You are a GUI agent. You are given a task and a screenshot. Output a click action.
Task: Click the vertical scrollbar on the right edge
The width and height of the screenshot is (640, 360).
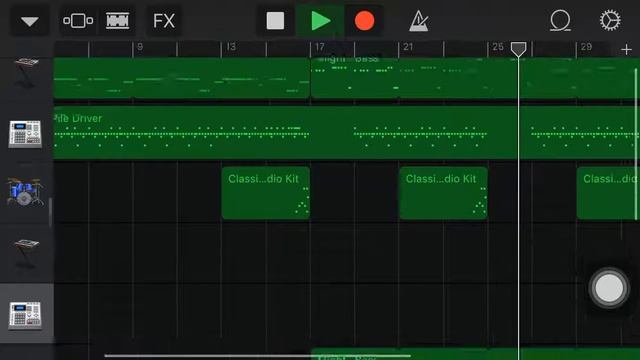point(636,145)
